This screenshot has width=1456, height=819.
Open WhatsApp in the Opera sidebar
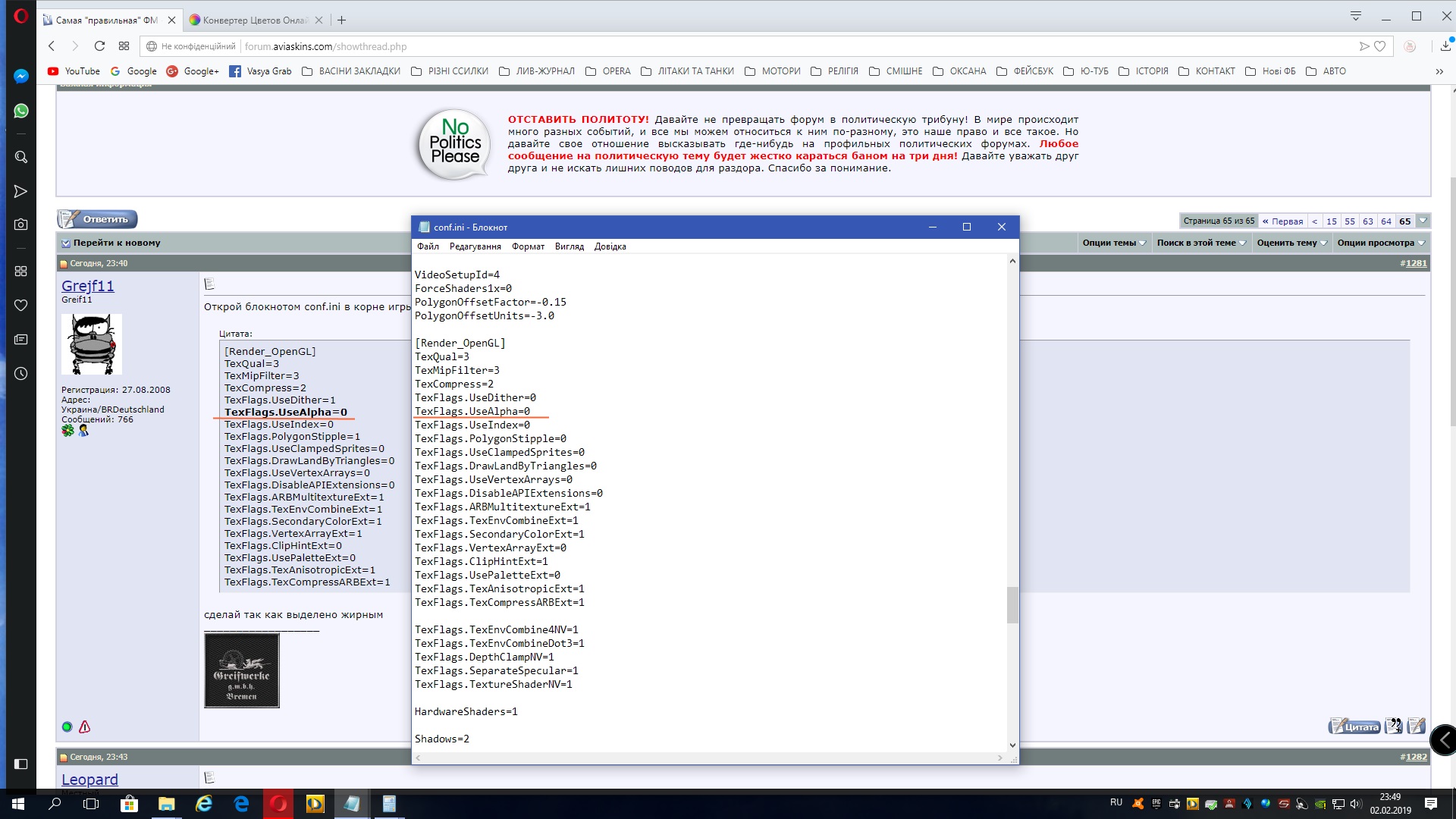click(21, 111)
